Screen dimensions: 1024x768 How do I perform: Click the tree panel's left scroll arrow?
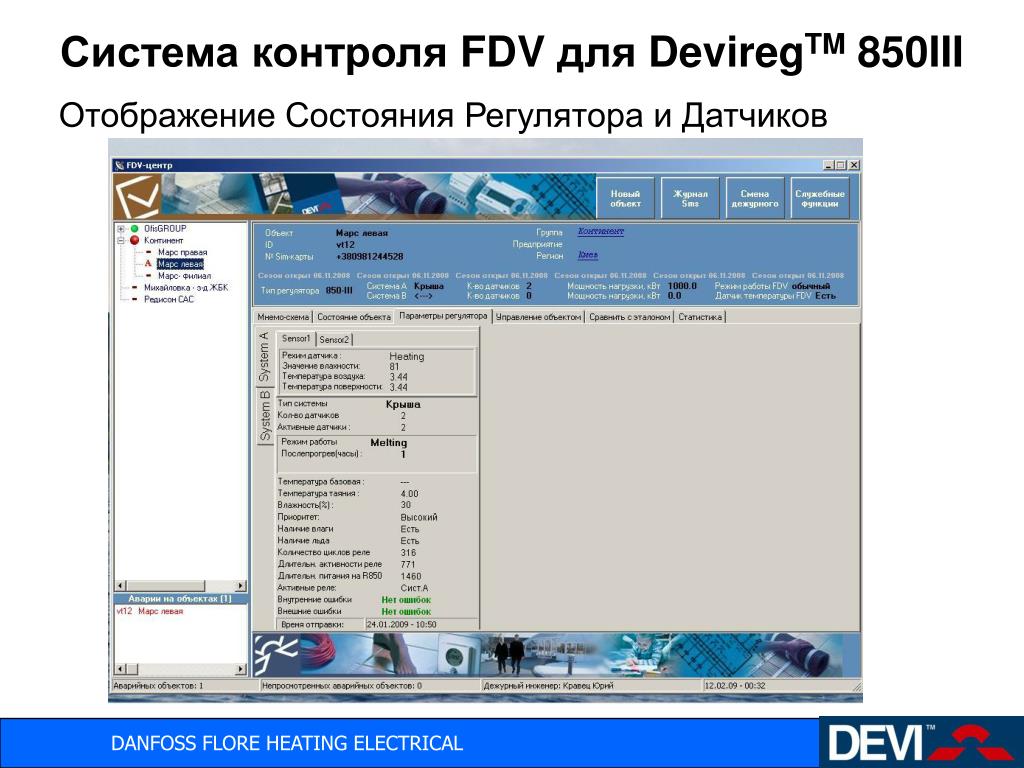pos(120,586)
